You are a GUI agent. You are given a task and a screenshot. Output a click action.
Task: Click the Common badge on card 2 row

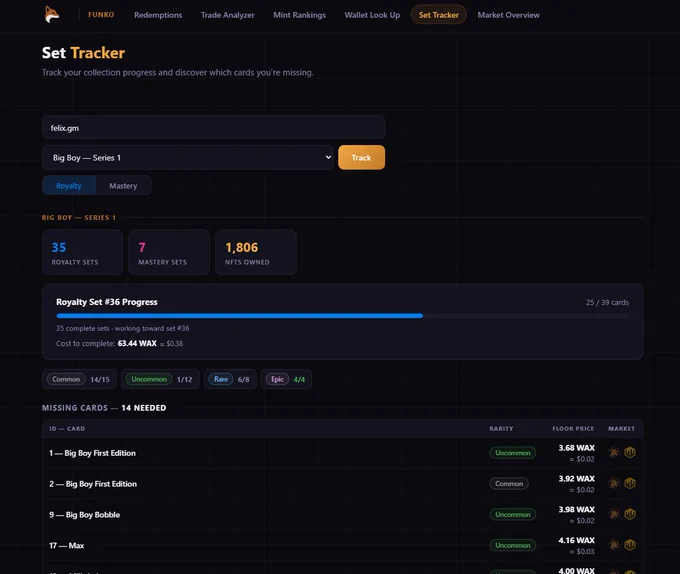click(509, 483)
